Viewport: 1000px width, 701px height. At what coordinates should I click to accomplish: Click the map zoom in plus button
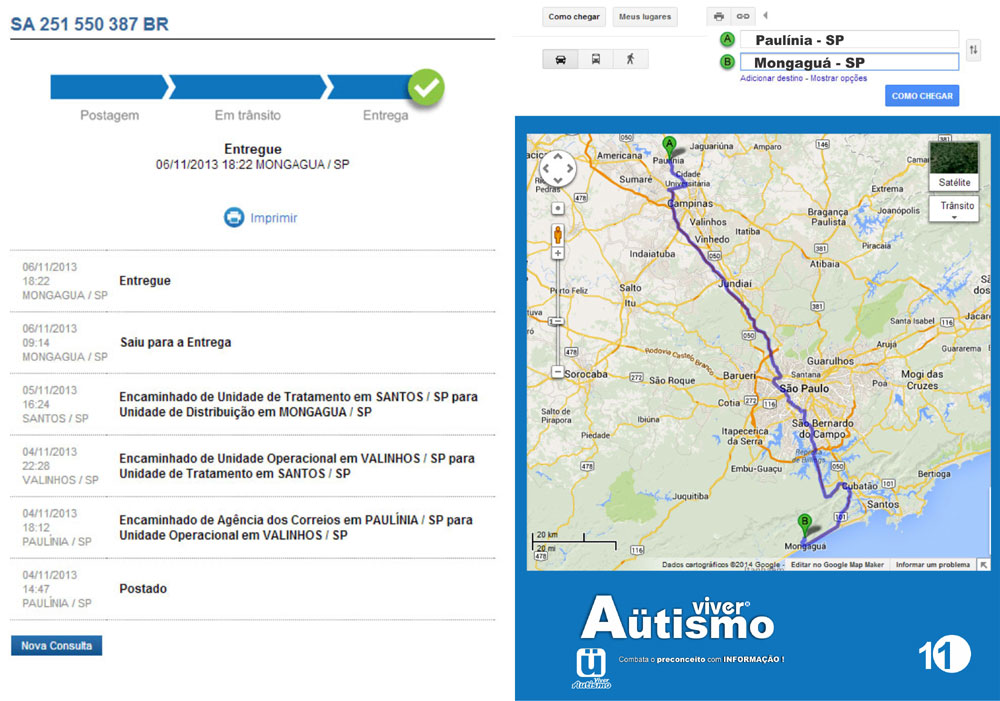pyautogui.click(x=557, y=254)
